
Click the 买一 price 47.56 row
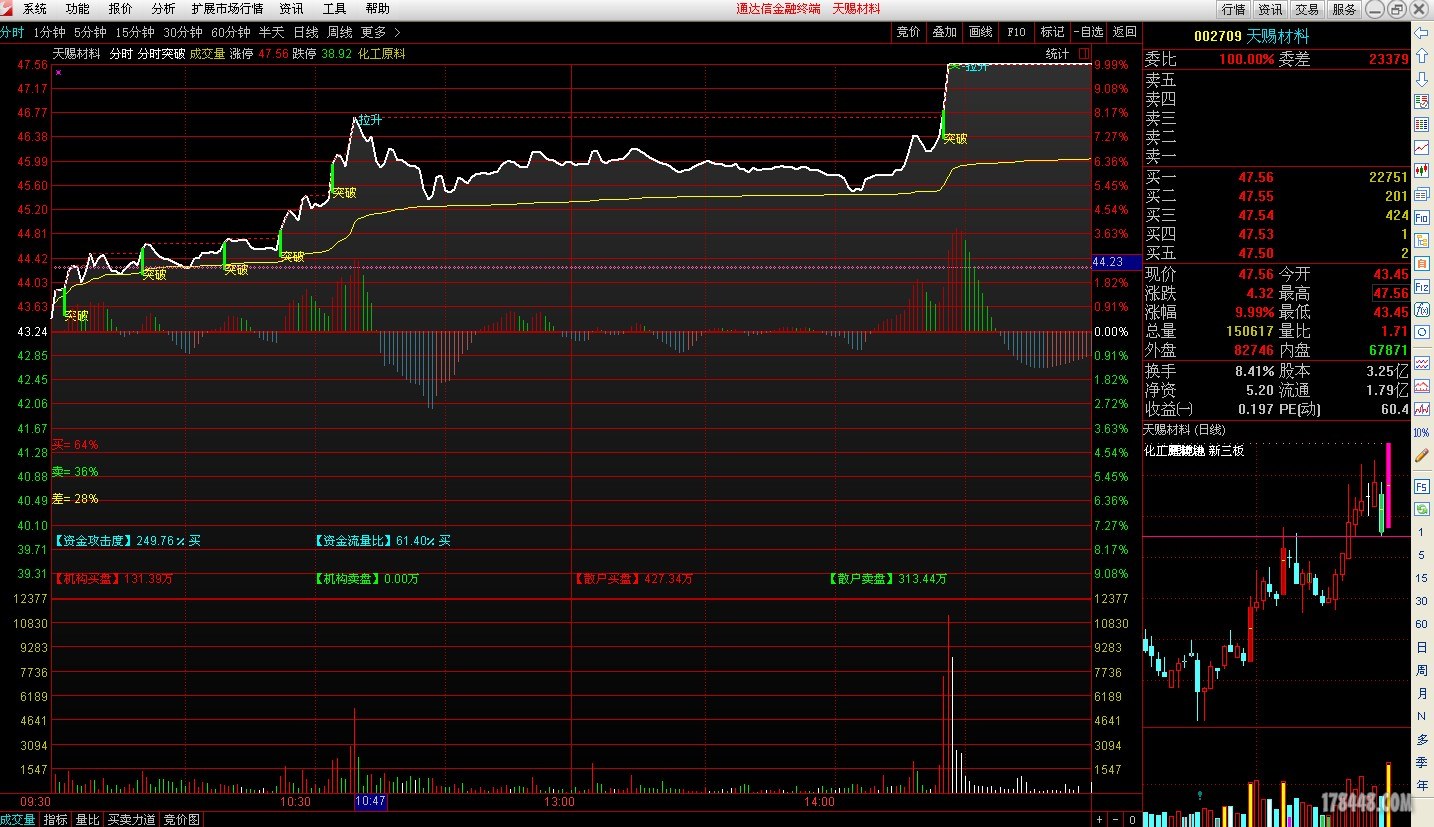pyautogui.click(x=1277, y=177)
